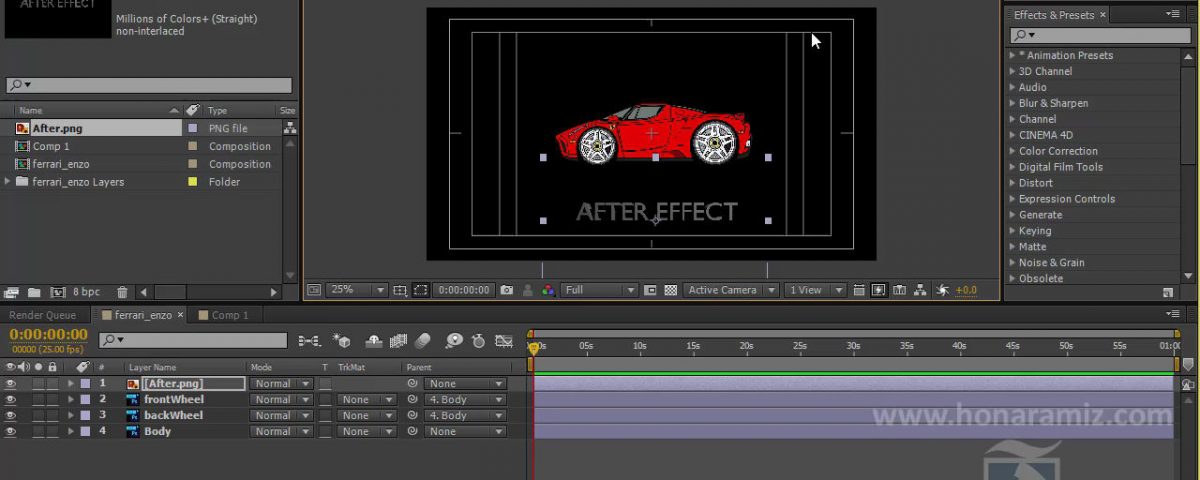The width and height of the screenshot is (1200, 480).
Task: Open the 25% magnification dropdown
Action: 357,290
